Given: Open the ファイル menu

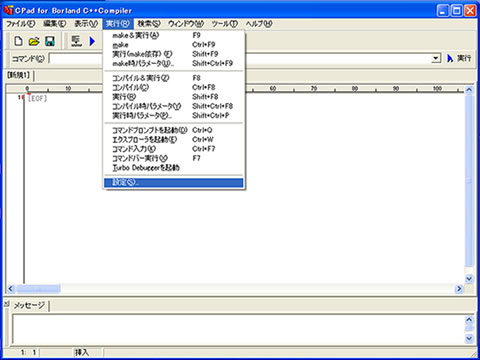Looking at the screenshot, I should (x=21, y=24).
